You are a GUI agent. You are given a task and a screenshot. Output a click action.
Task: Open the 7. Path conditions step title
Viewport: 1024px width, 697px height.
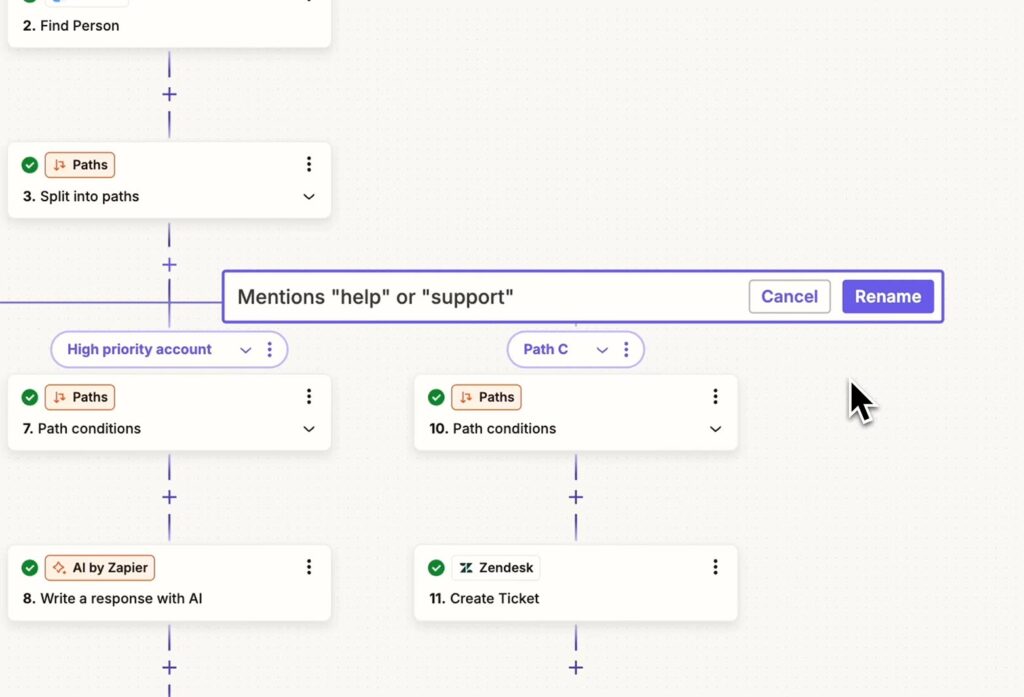[x=81, y=429]
